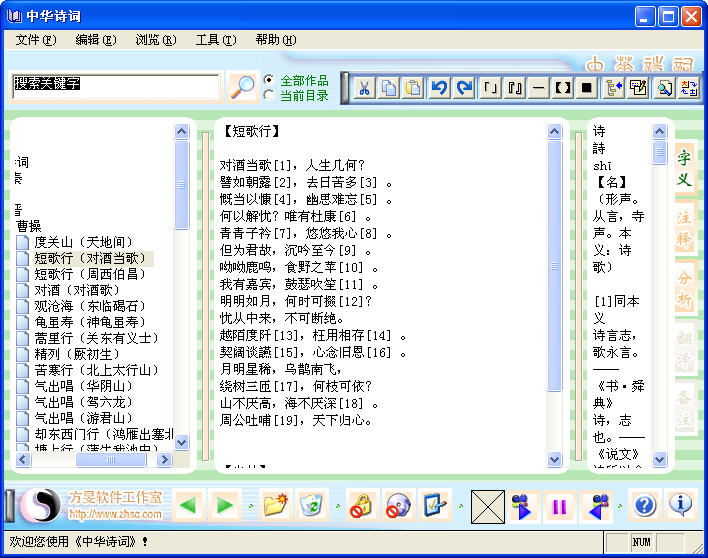The image size is (708, 558).
Task: Open the 浏览(R) menu
Action: [156, 40]
